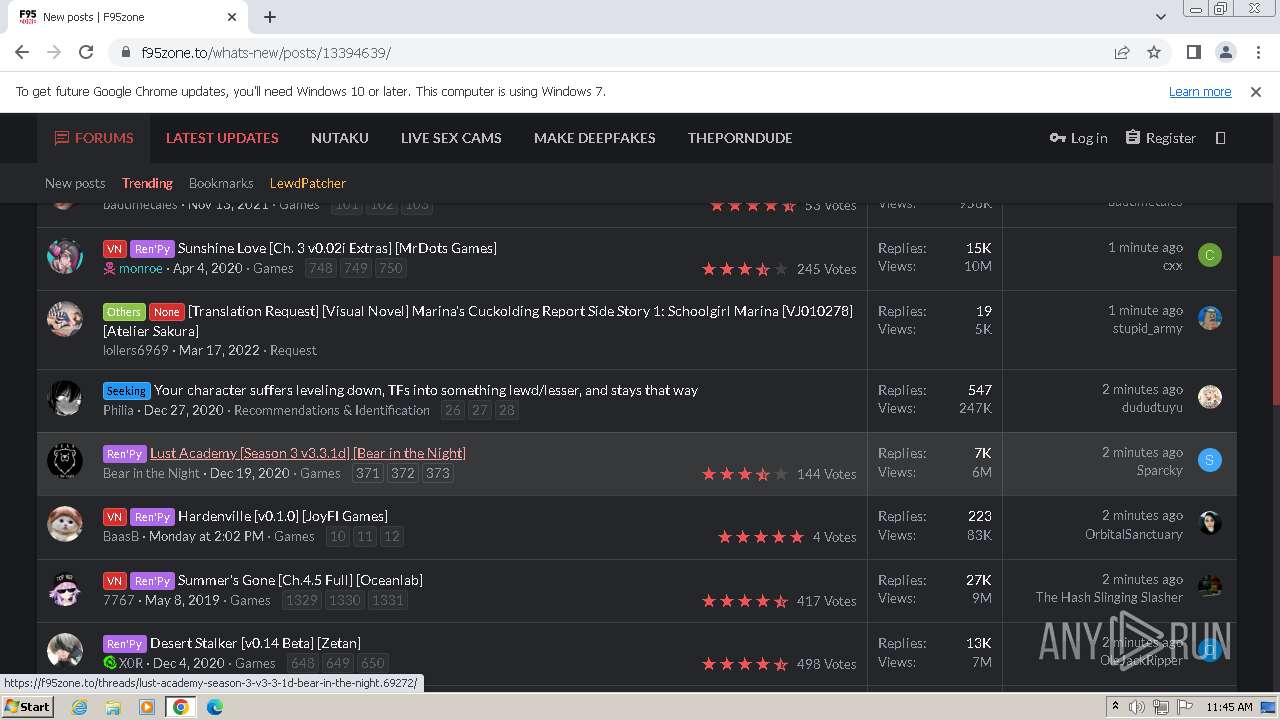Open the Sunshine Love thread title
This screenshot has width=1280, height=720.
(337, 248)
